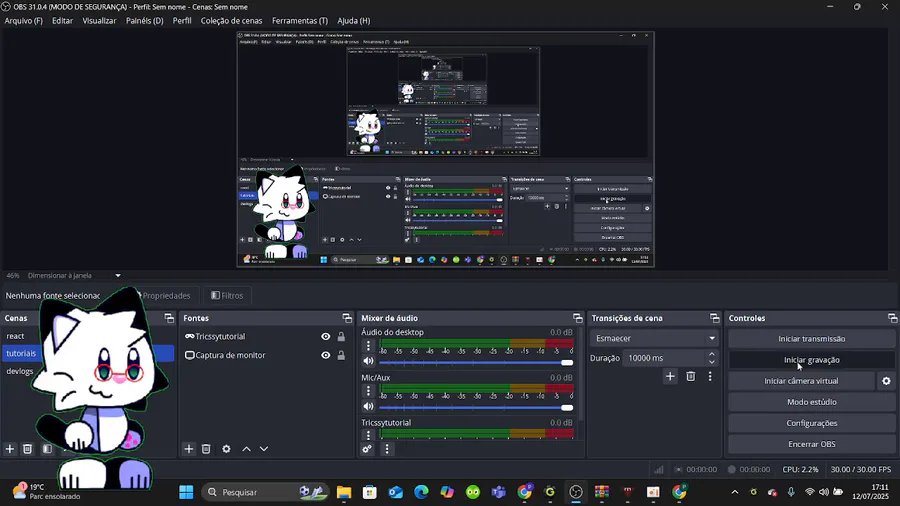This screenshot has width=900, height=506.
Task: Mute the Áudio do desktop speaker icon
Action: tap(368, 361)
